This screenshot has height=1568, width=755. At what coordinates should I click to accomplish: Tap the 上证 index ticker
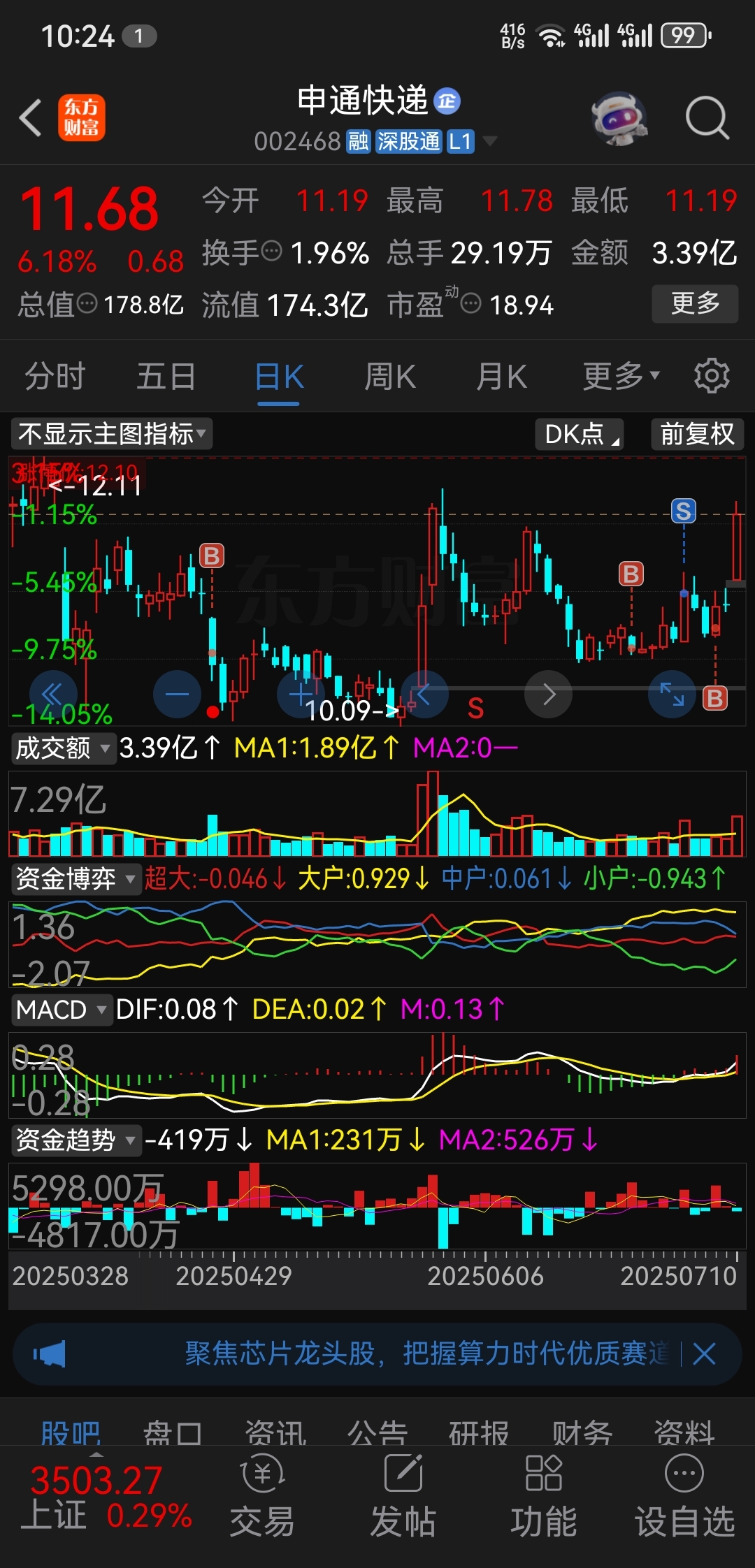tap(106, 1497)
